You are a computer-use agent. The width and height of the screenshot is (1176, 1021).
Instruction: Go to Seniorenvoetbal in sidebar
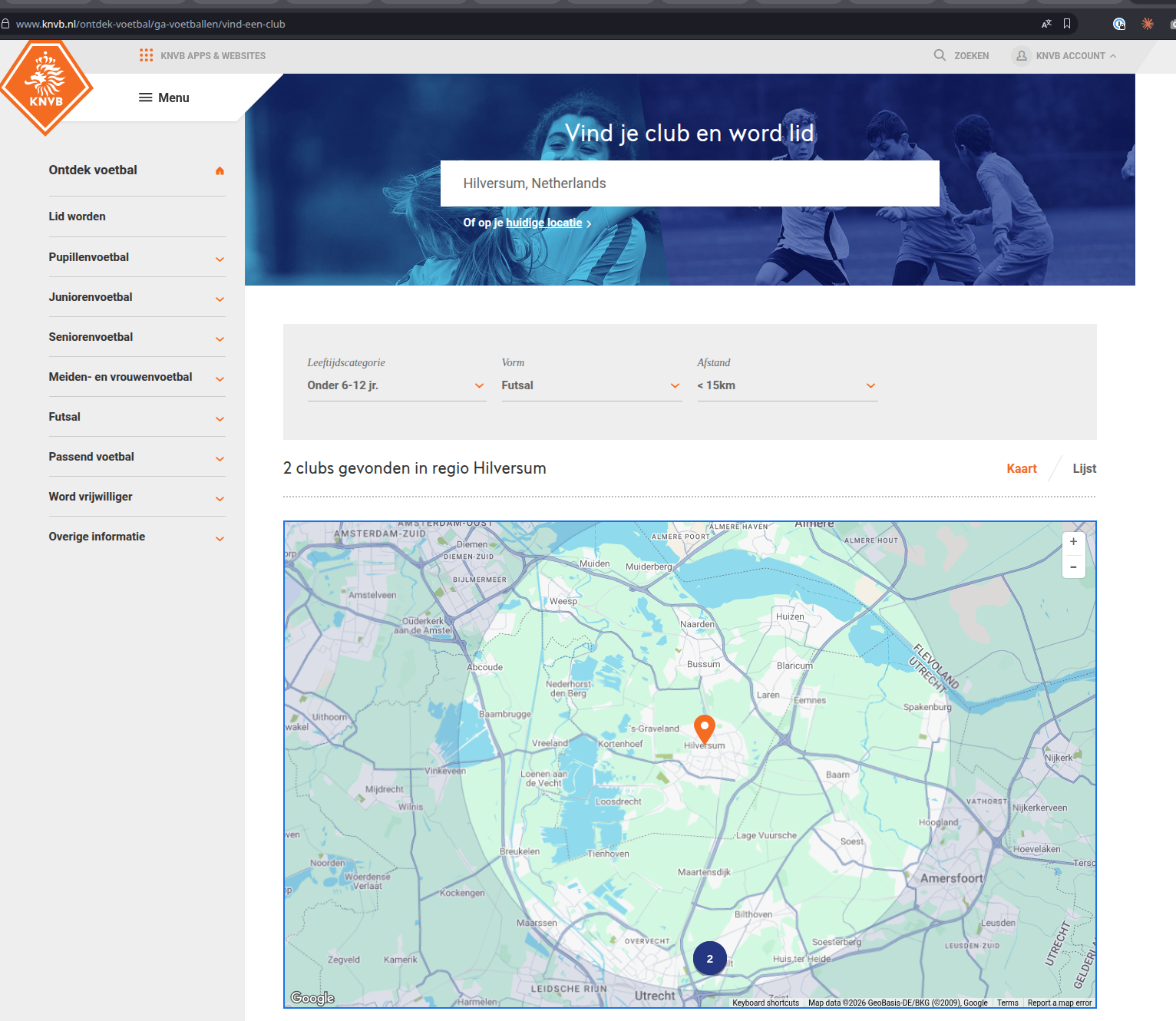(91, 337)
